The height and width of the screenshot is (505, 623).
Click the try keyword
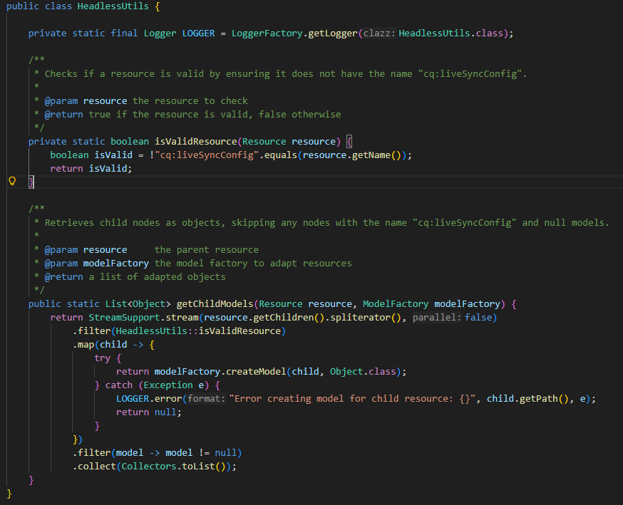click(x=102, y=358)
